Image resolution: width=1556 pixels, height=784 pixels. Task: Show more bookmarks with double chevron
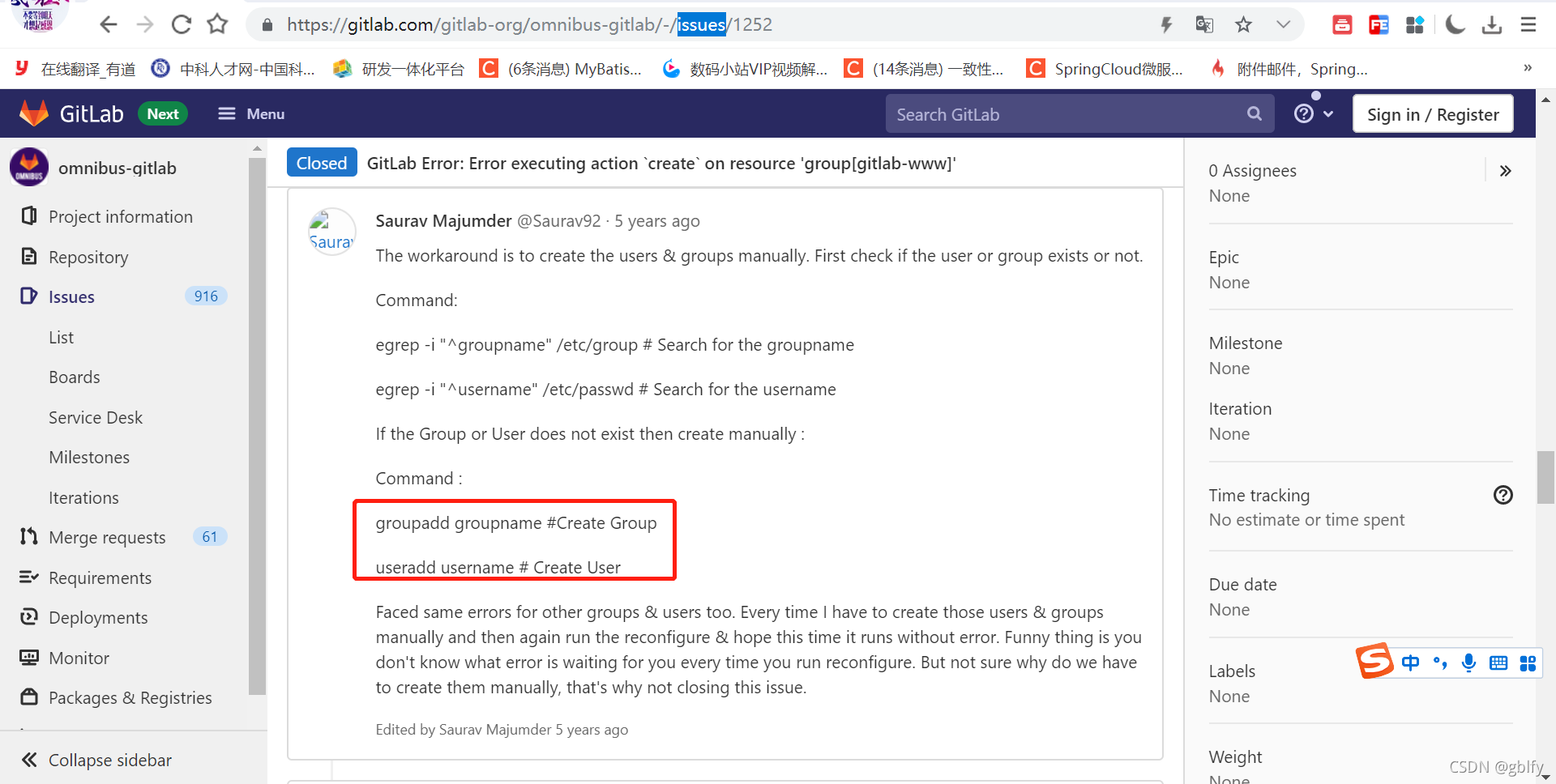[x=1528, y=68]
